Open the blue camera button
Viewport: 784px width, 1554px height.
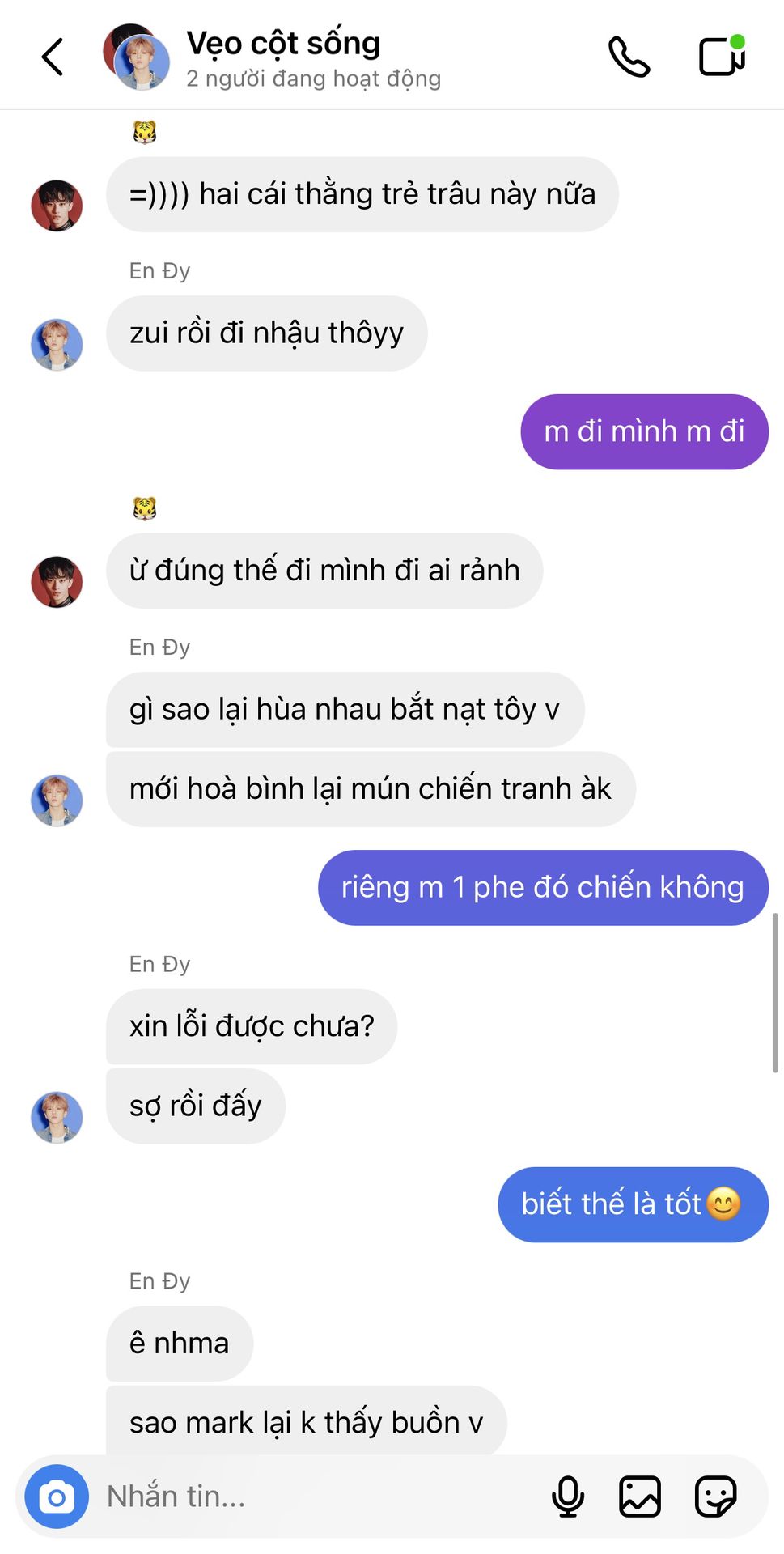pyautogui.click(x=57, y=1497)
